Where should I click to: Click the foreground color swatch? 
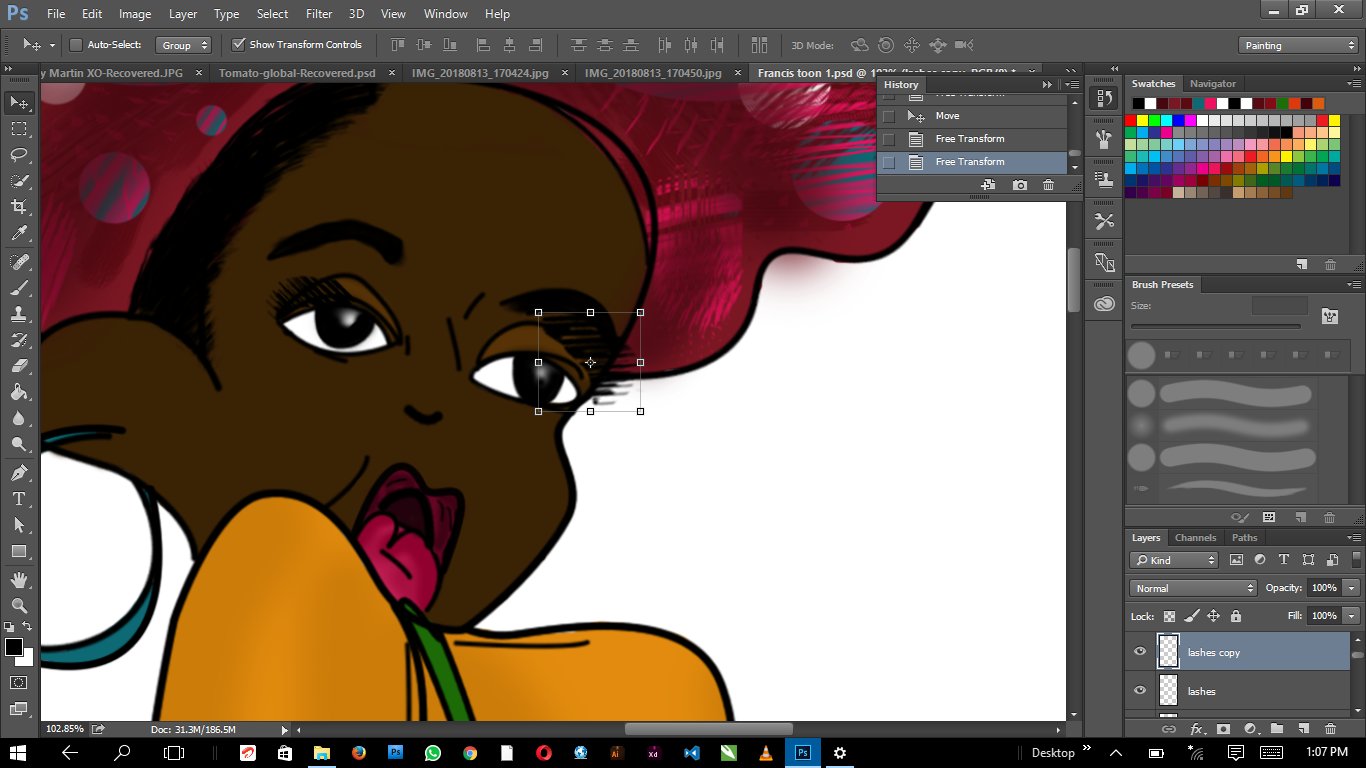[14, 647]
